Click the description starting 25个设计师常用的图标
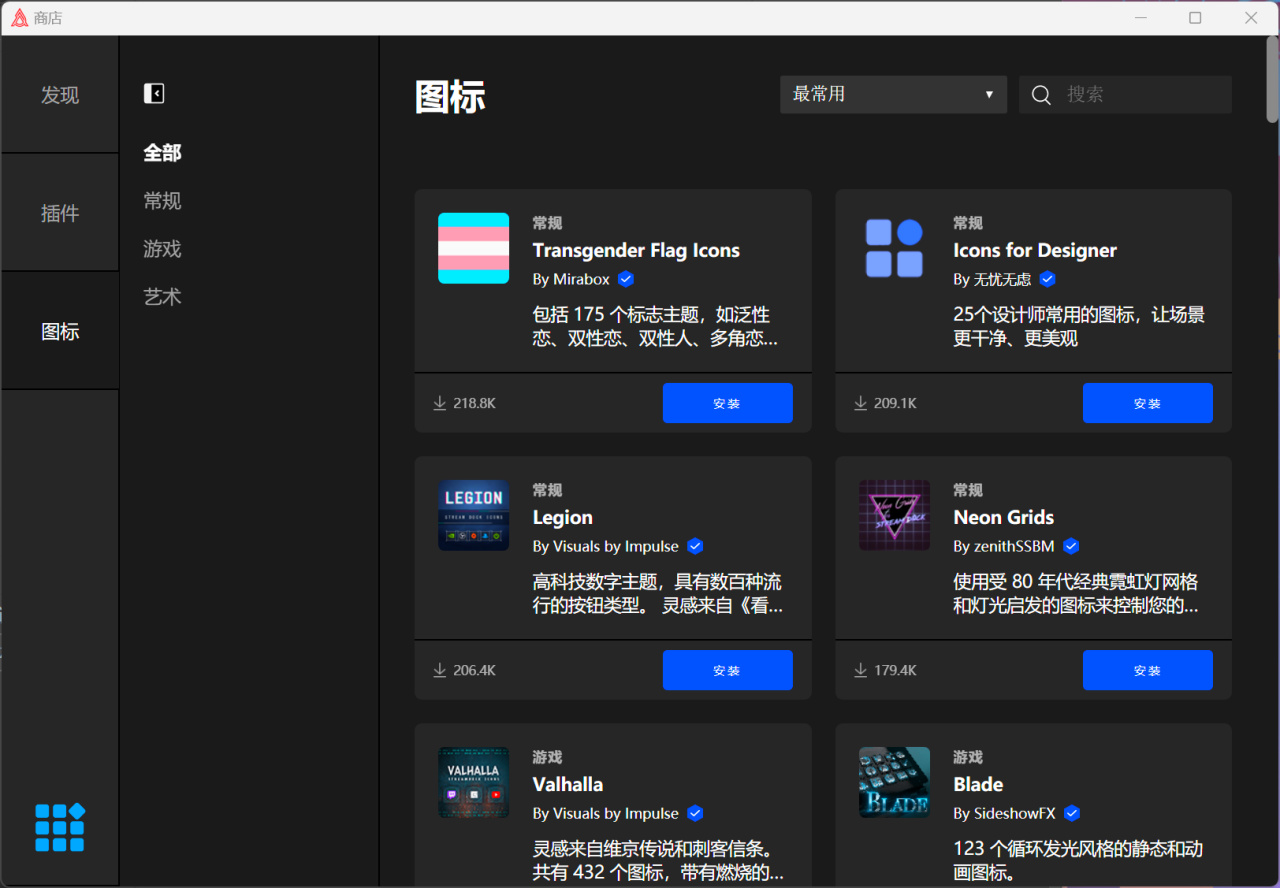 pos(1079,326)
